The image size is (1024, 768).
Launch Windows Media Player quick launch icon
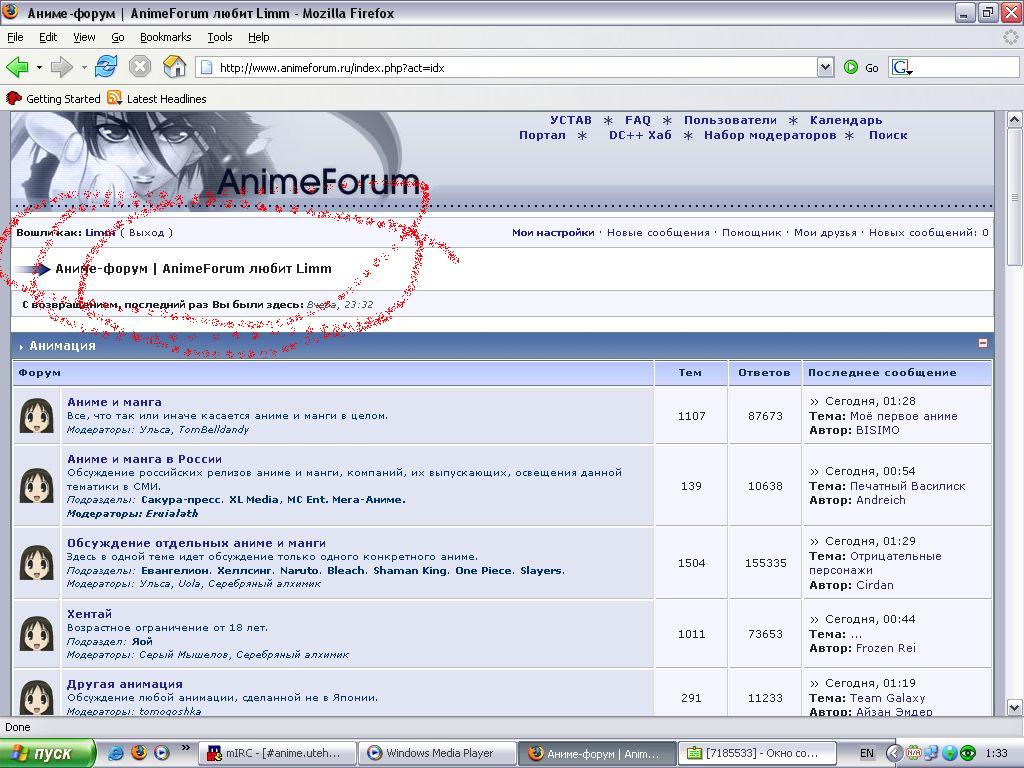[x=161, y=753]
